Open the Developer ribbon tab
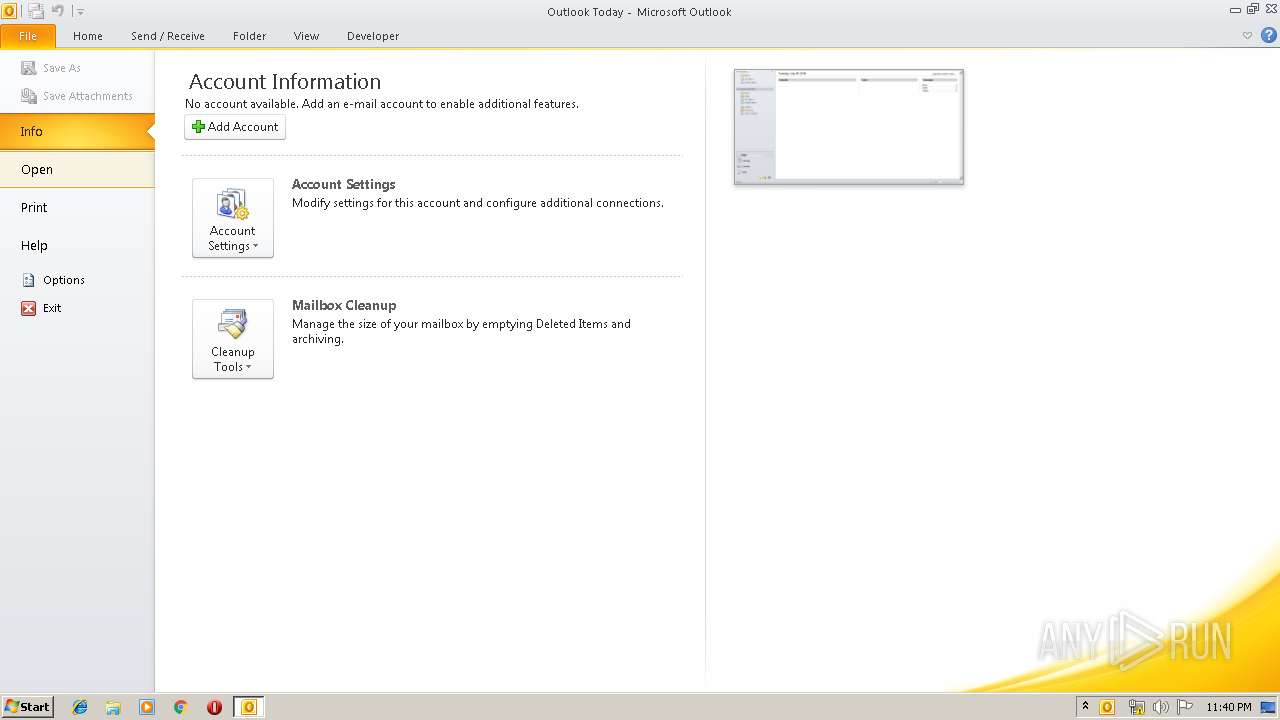Image resolution: width=1280 pixels, height=720 pixels. 373,36
